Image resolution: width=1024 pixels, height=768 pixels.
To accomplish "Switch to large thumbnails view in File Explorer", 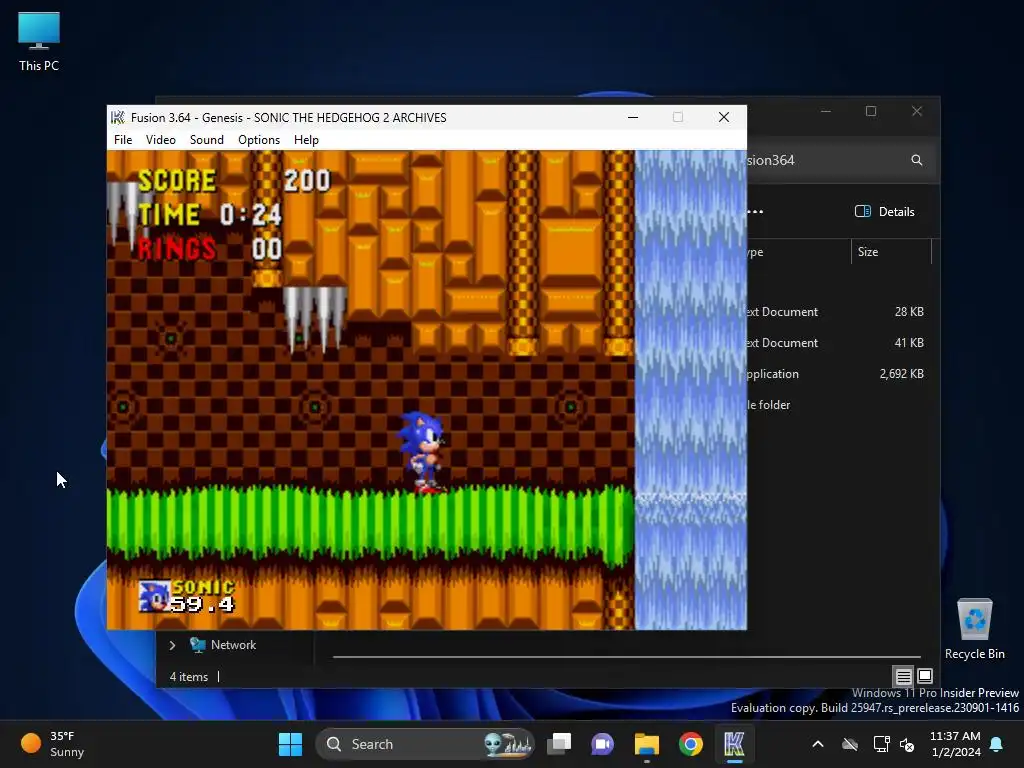I will (925, 677).
